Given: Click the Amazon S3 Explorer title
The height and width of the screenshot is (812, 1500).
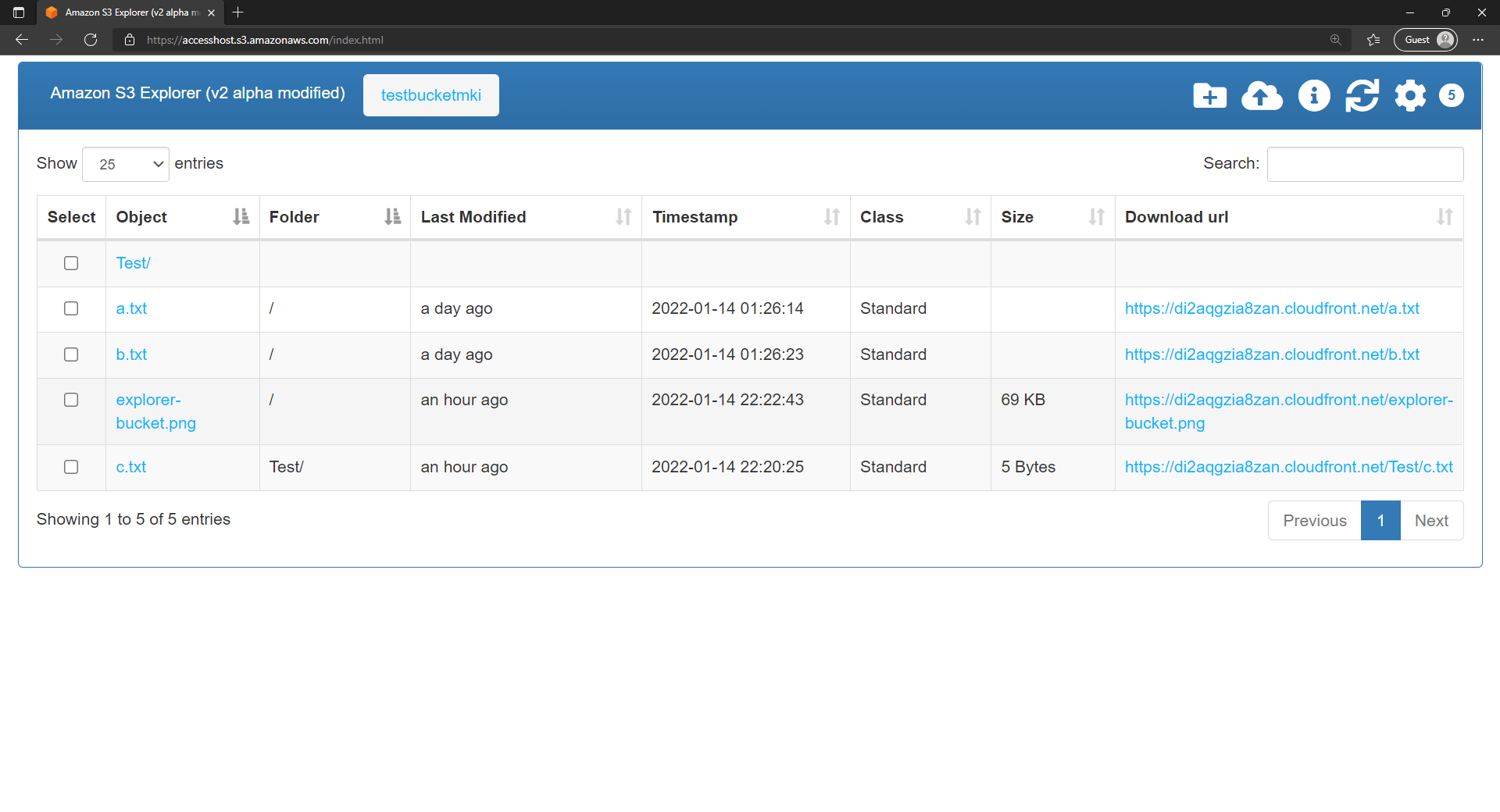Looking at the screenshot, I should 198,93.
